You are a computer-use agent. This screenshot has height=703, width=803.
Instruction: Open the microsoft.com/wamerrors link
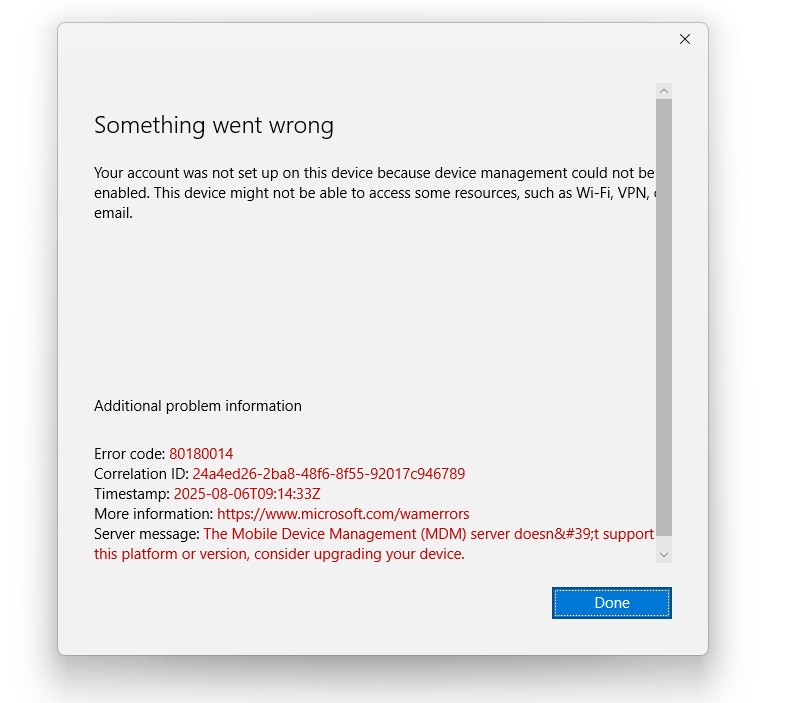pos(343,514)
